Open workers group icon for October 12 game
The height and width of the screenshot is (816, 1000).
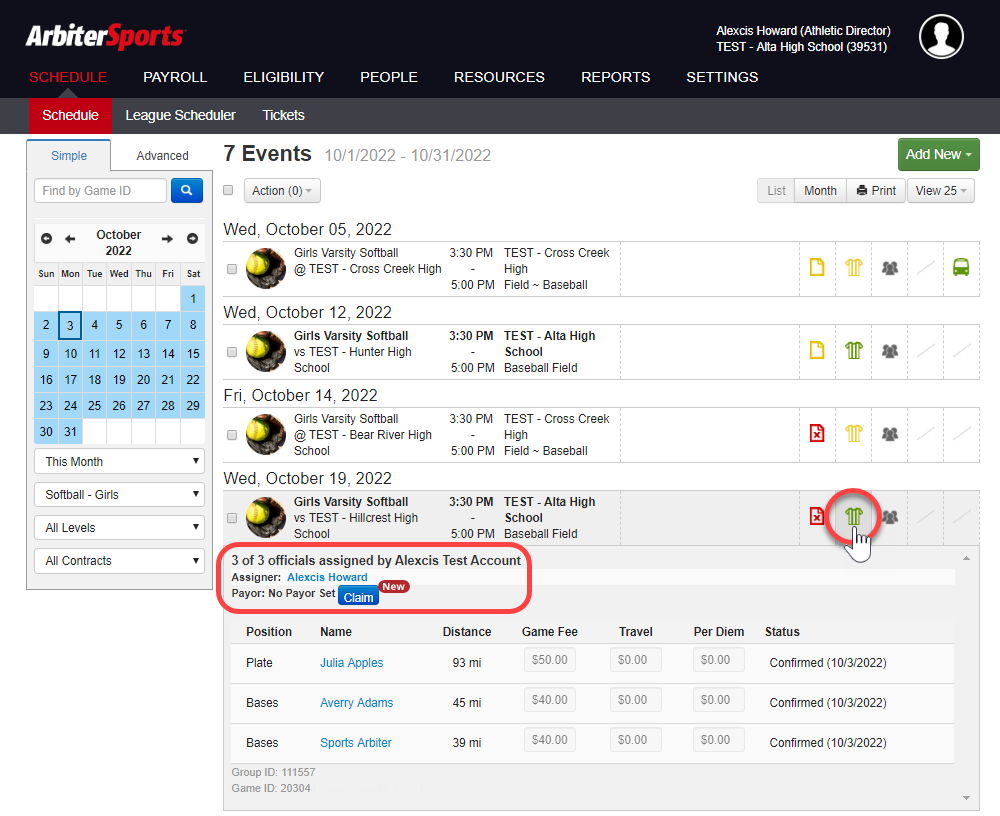(x=890, y=351)
